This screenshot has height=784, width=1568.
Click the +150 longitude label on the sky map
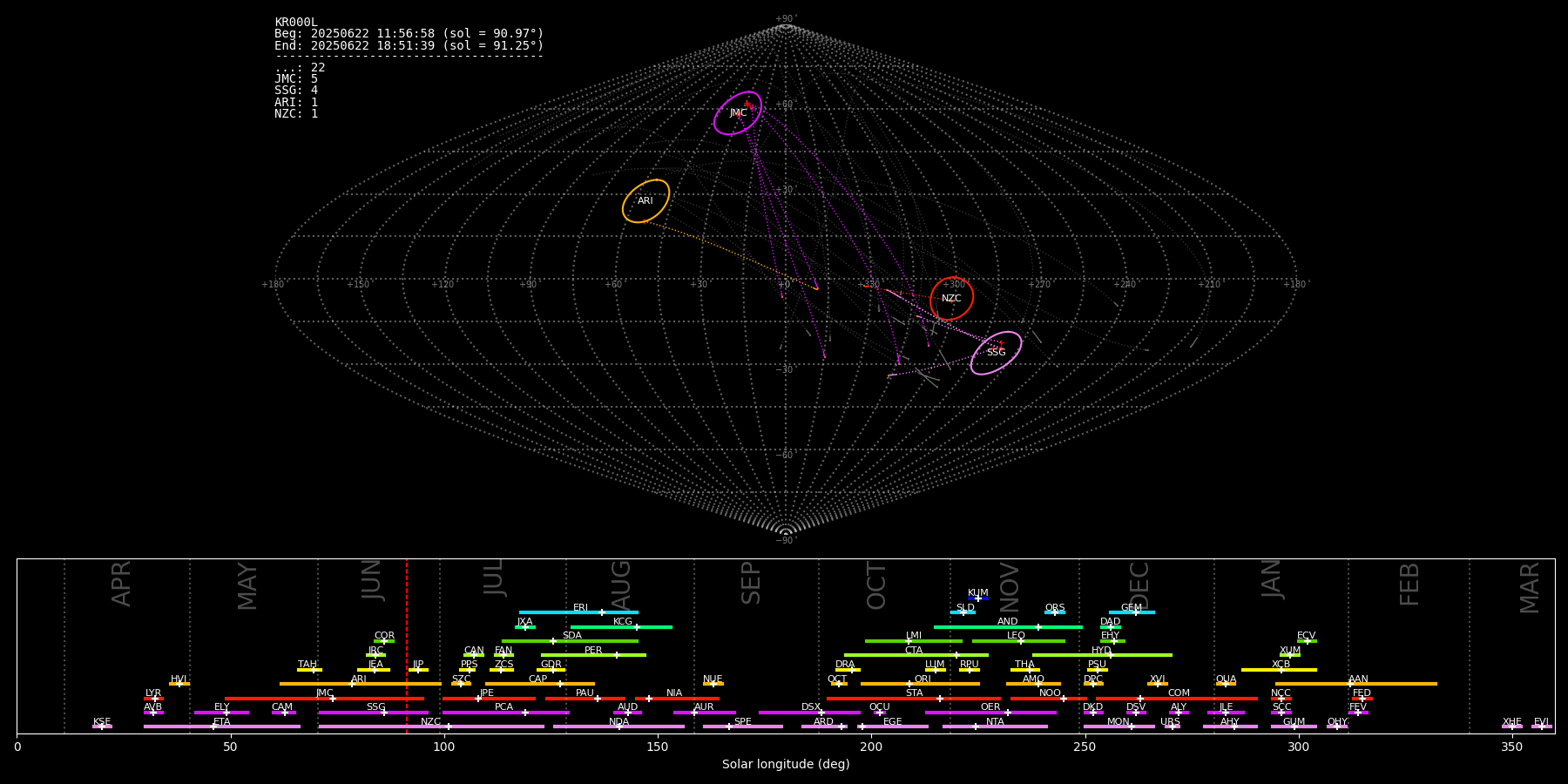(358, 285)
